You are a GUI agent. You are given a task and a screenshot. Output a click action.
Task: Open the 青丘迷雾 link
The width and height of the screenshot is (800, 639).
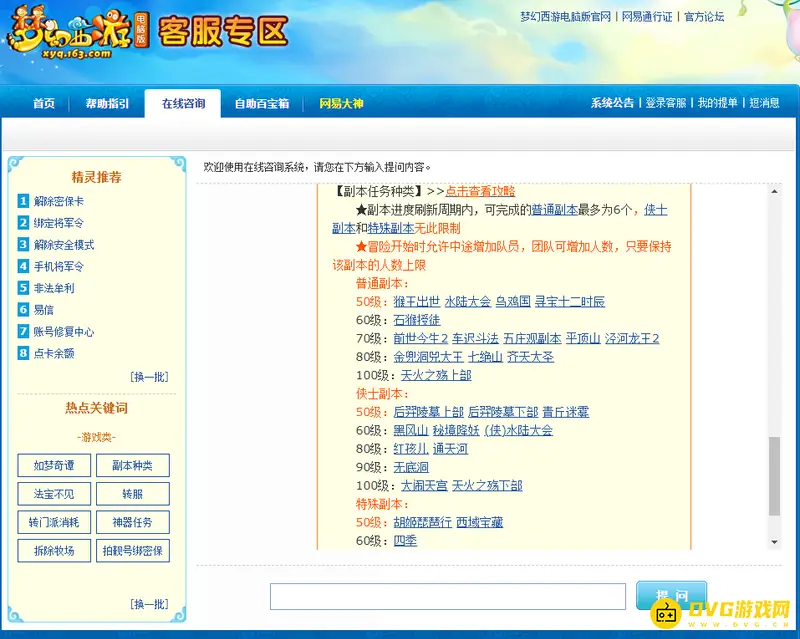point(566,412)
